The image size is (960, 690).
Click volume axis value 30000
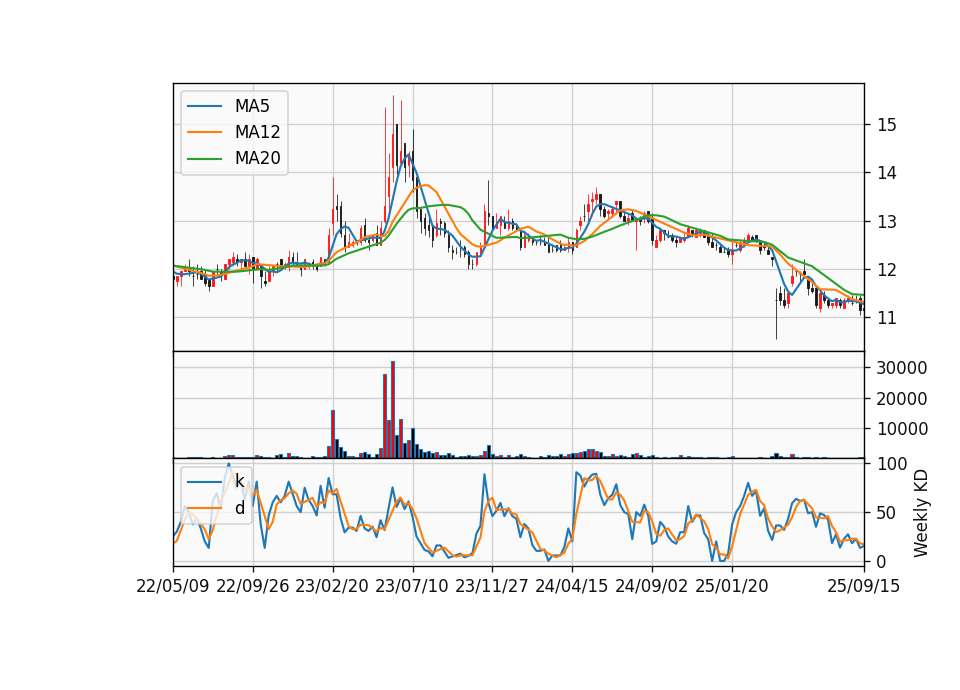[902, 368]
